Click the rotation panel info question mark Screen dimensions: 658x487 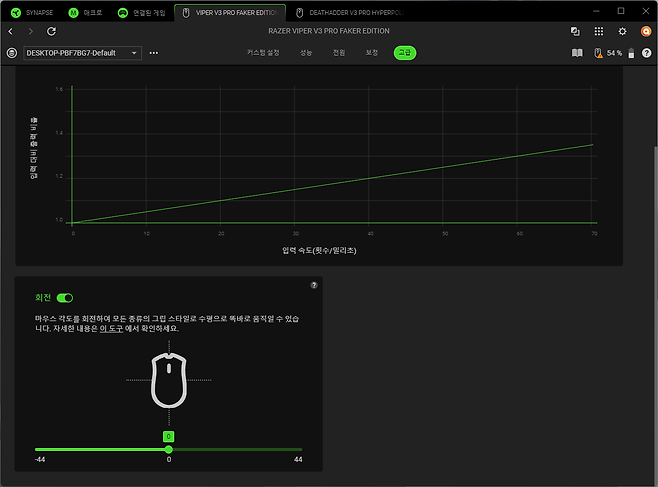(x=314, y=285)
